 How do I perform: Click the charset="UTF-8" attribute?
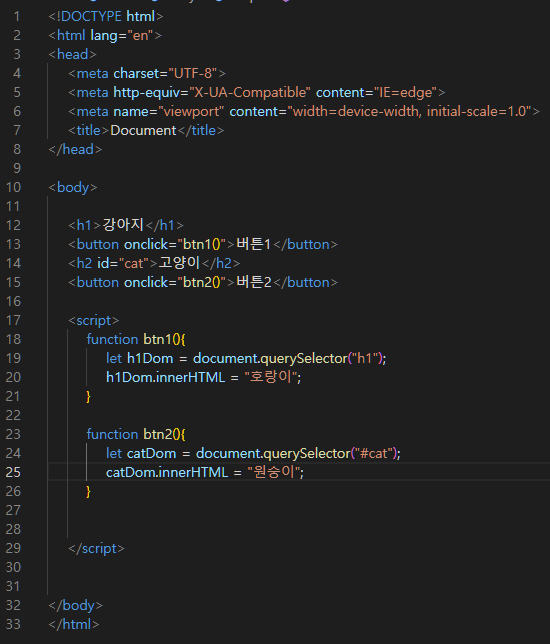coord(165,74)
